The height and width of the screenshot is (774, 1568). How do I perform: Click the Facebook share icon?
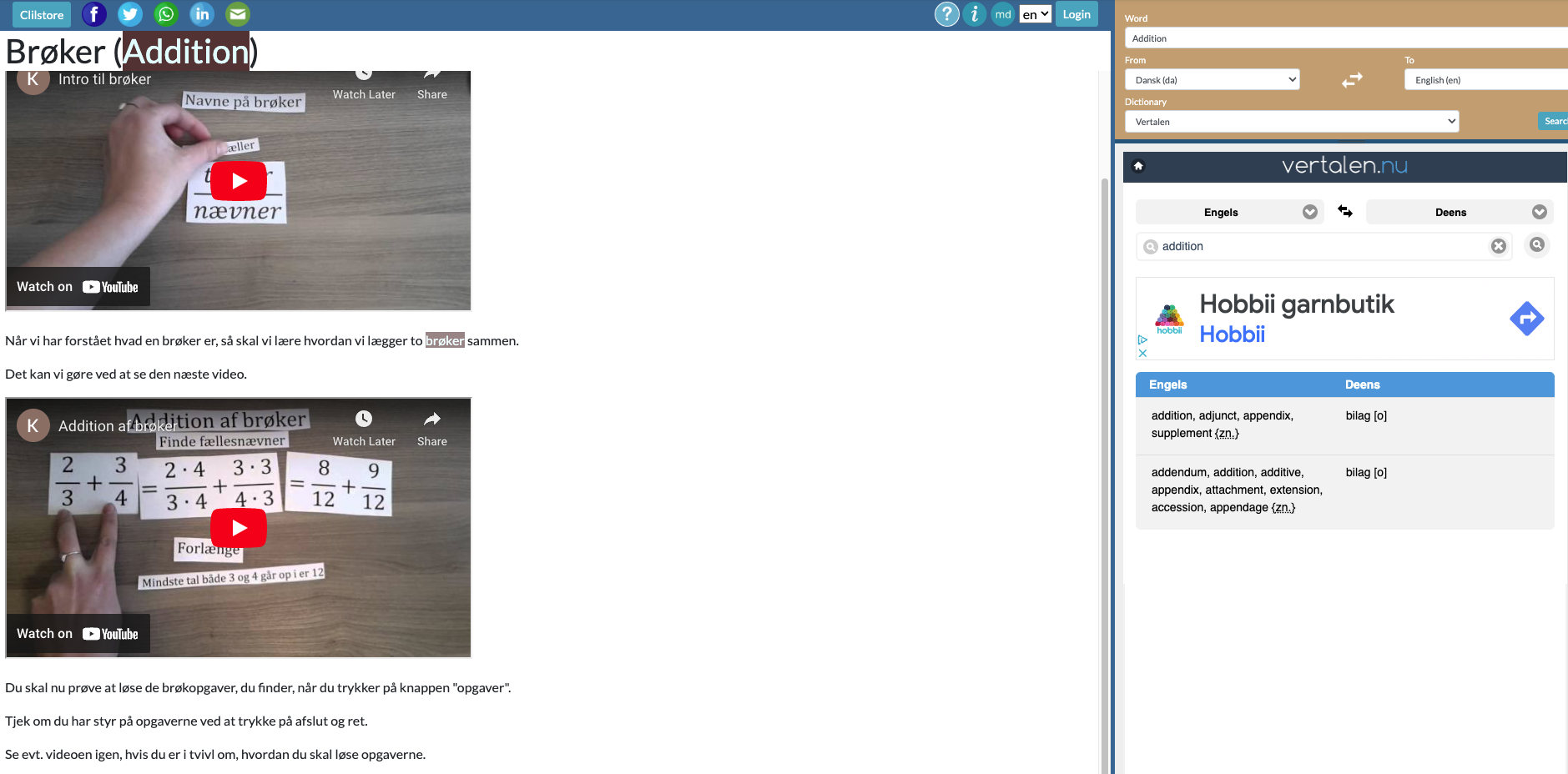click(93, 14)
